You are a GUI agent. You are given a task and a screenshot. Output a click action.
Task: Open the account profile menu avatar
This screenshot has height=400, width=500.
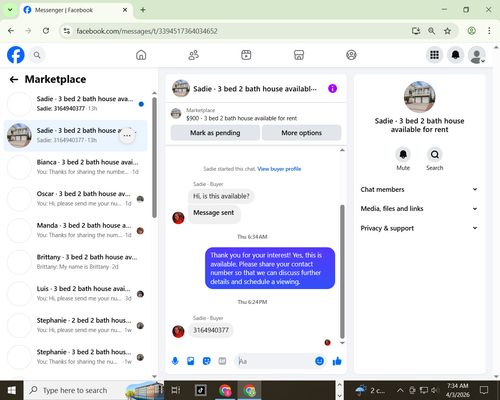pos(477,55)
